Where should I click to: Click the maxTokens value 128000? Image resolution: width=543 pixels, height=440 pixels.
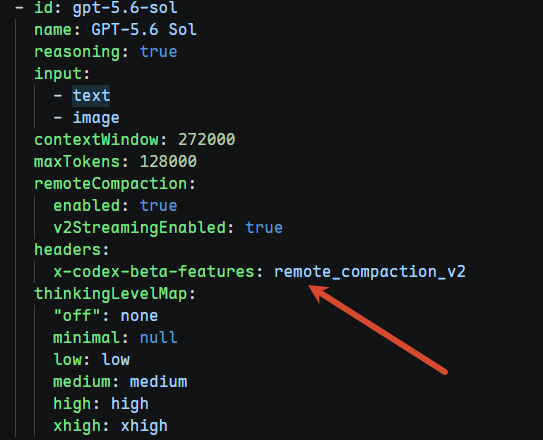point(168,162)
